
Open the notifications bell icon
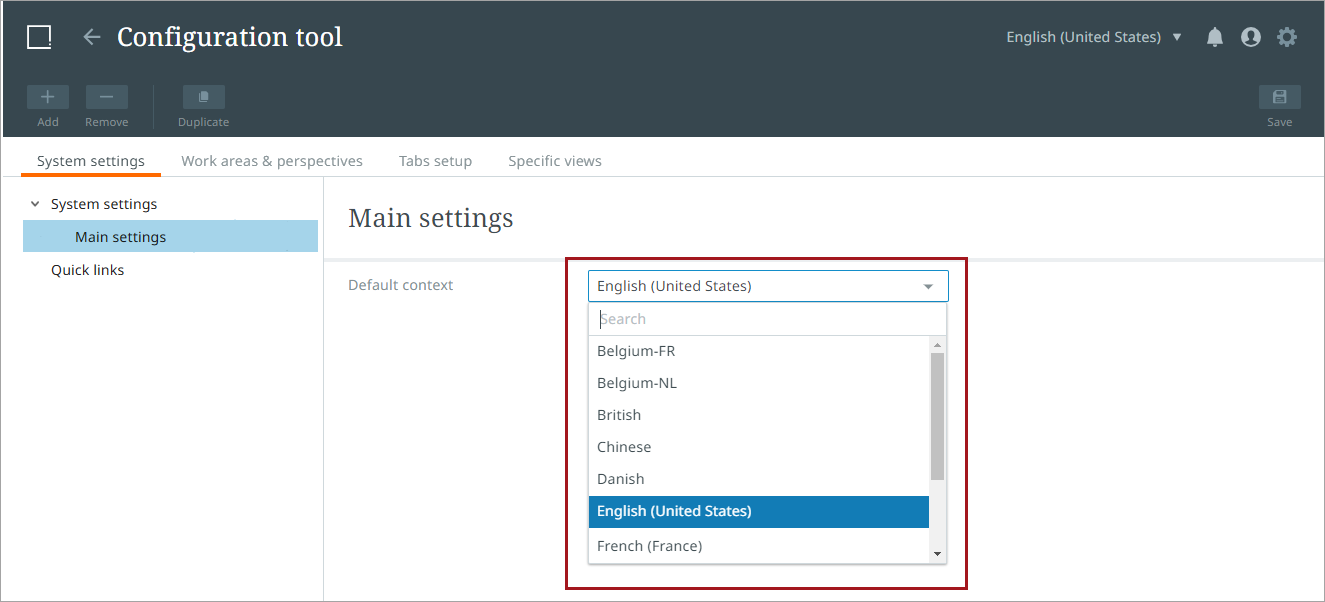pos(1215,37)
